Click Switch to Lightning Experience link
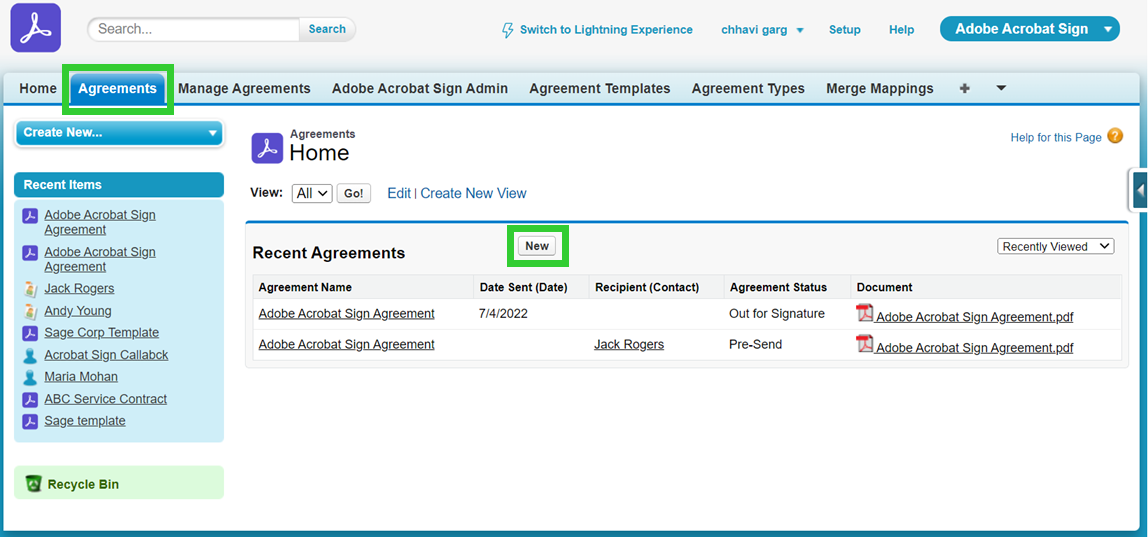Viewport: 1148px width, 537px height. coord(606,30)
